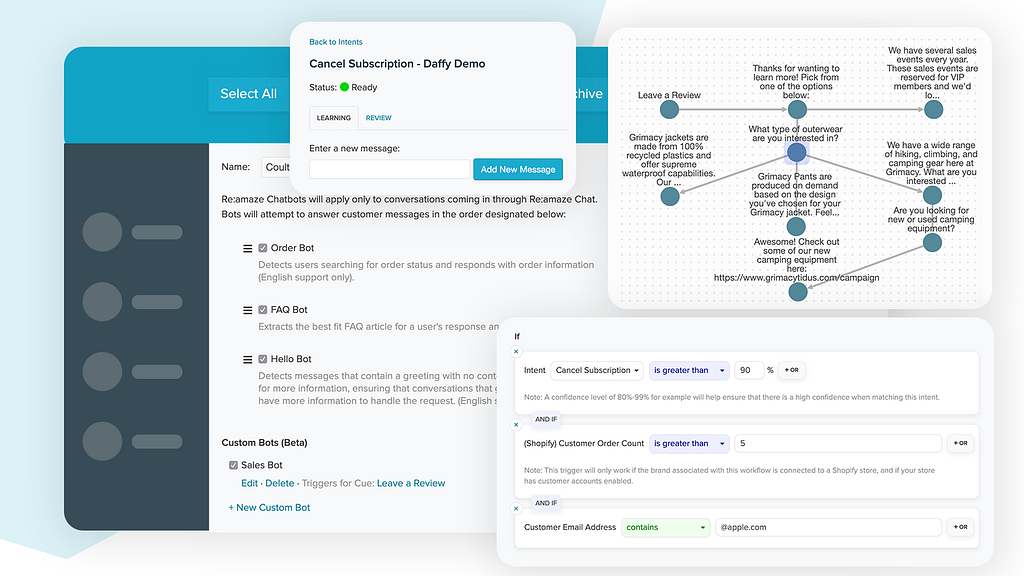The image size is (1024, 576).
Task: Toggle the Sales Bot checkbox
Action: pos(233,465)
